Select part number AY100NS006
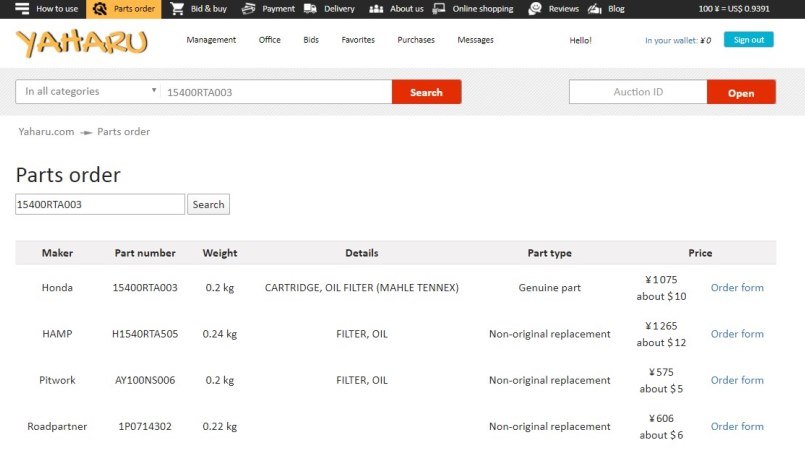Screen dimensions: 805x461 [x=145, y=380]
